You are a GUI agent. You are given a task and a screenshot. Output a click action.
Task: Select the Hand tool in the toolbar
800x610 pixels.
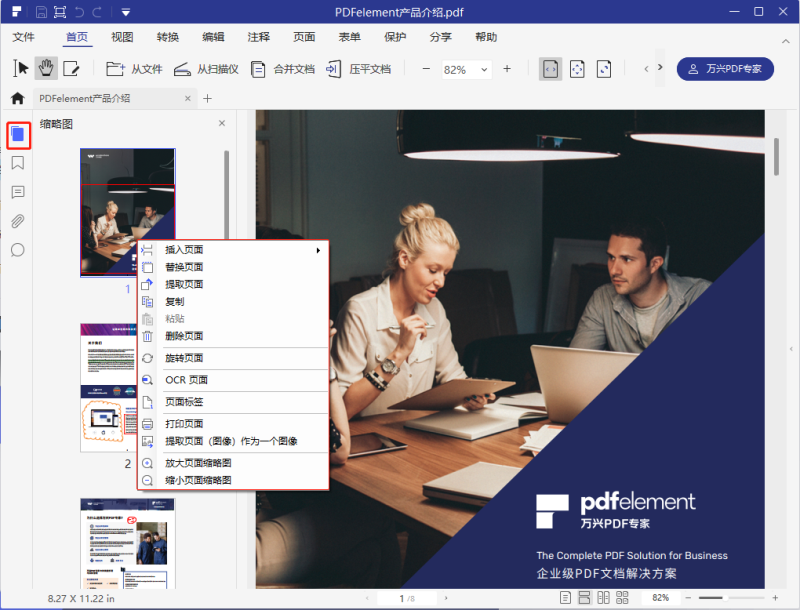coord(46,68)
